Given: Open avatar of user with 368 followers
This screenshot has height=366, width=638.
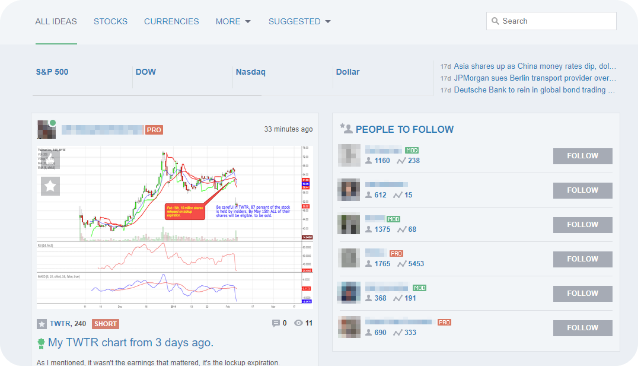Looking at the screenshot, I should (349, 293).
